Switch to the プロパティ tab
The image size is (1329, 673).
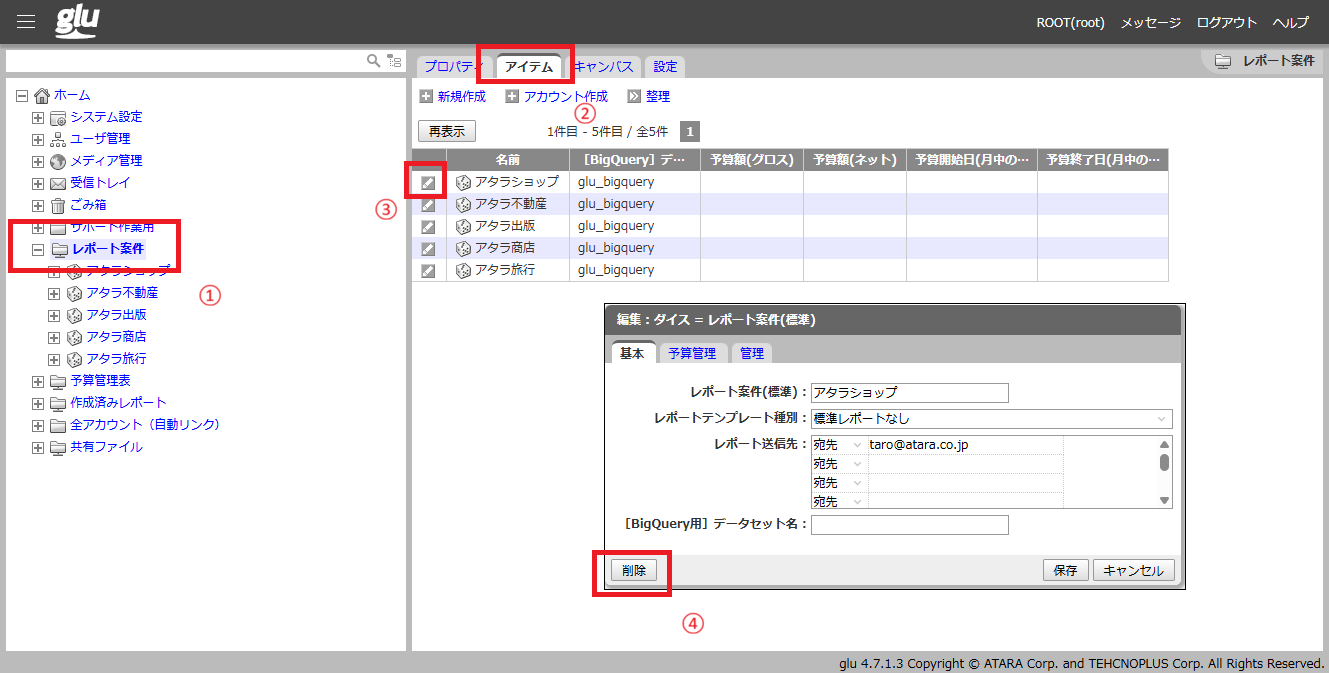[x=454, y=66]
